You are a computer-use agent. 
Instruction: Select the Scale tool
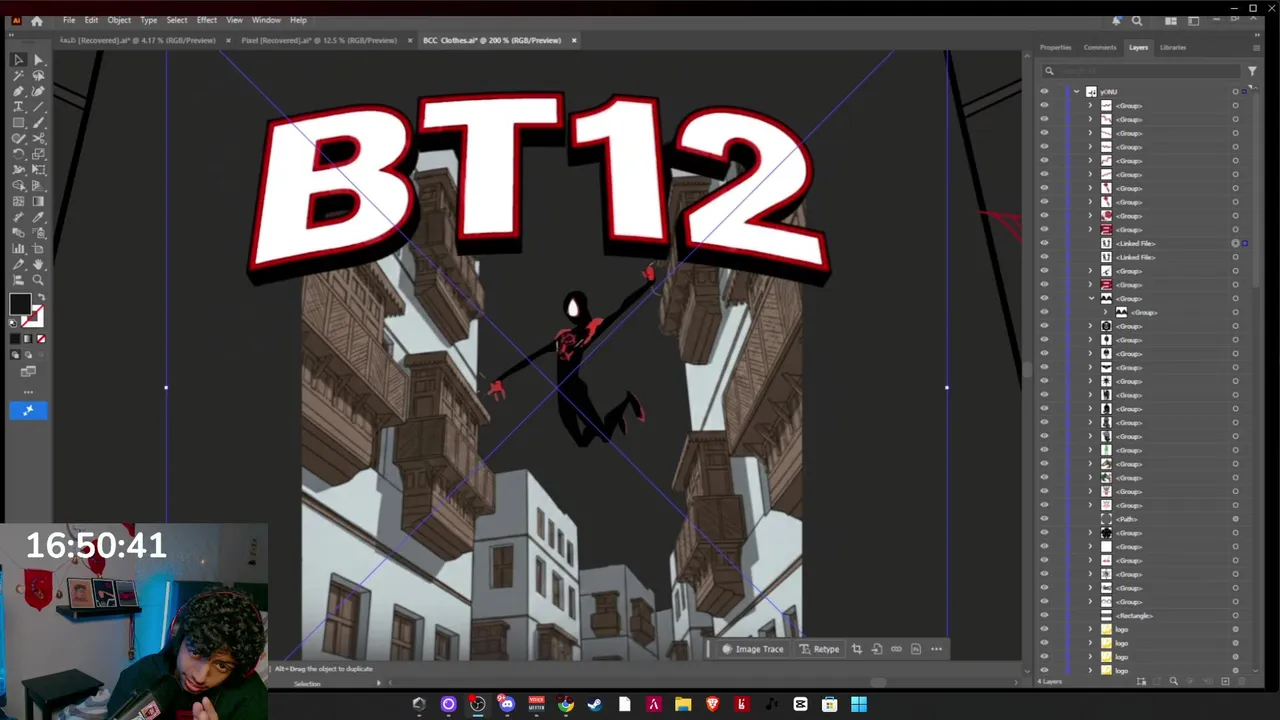point(39,154)
